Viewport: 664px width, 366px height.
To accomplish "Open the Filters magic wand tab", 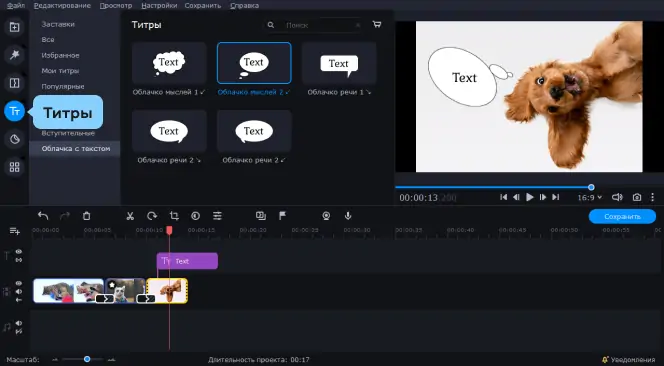I will point(14,55).
